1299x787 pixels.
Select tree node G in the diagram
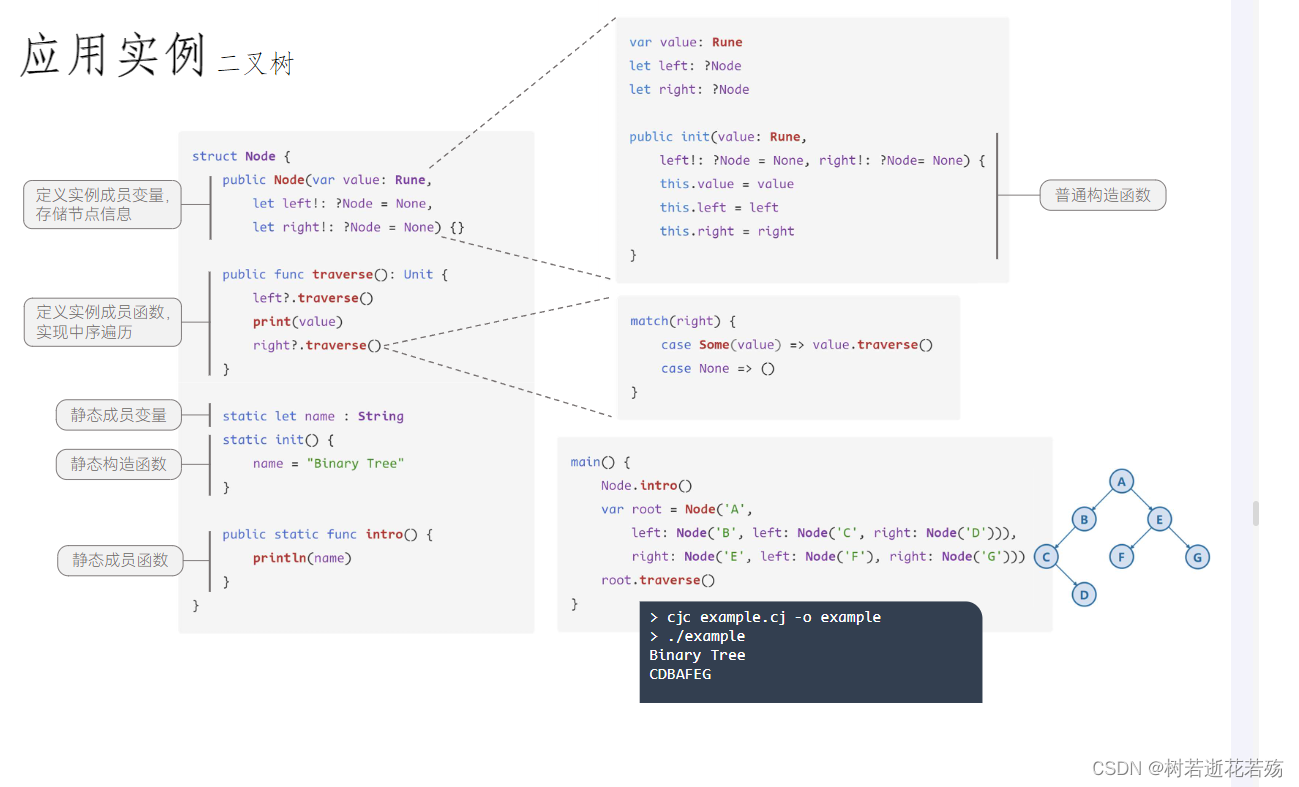coord(1198,557)
